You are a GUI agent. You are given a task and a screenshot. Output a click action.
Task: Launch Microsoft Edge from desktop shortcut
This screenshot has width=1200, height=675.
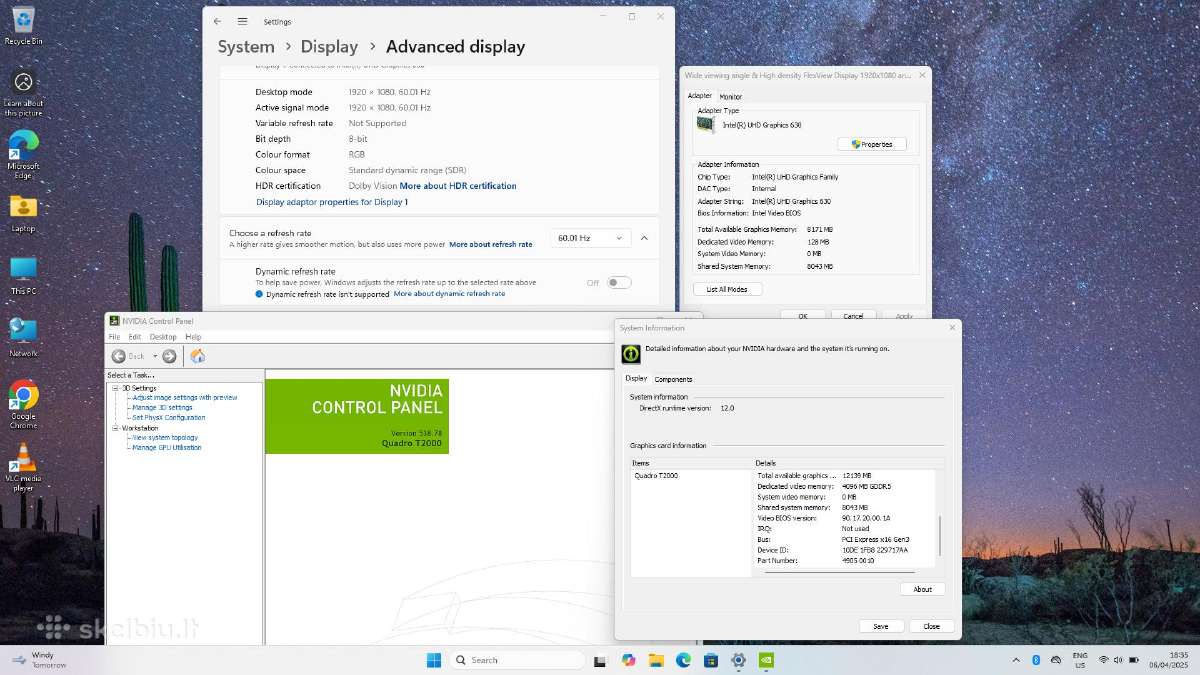pyautogui.click(x=23, y=155)
